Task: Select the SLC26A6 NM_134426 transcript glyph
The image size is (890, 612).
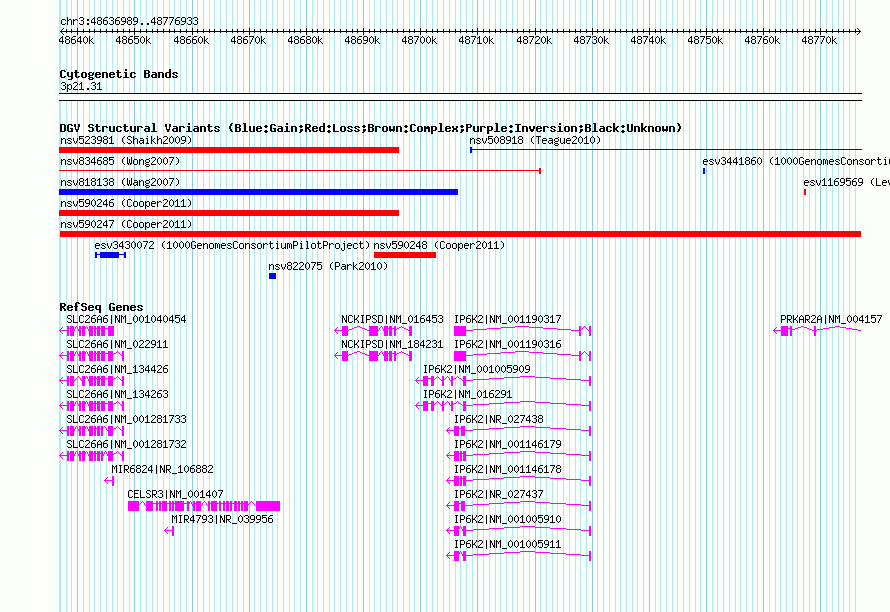Action: (x=91, y=381)
